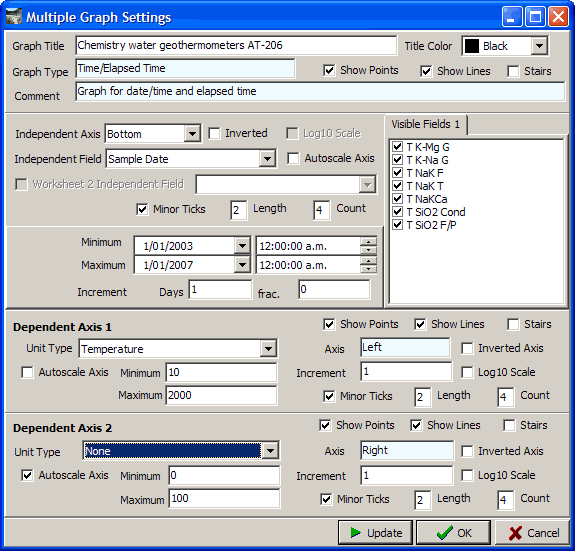This screenshot has width=575, height=551.
Task: Enable the top Stairs checkbox
Action: click(513, 71)
